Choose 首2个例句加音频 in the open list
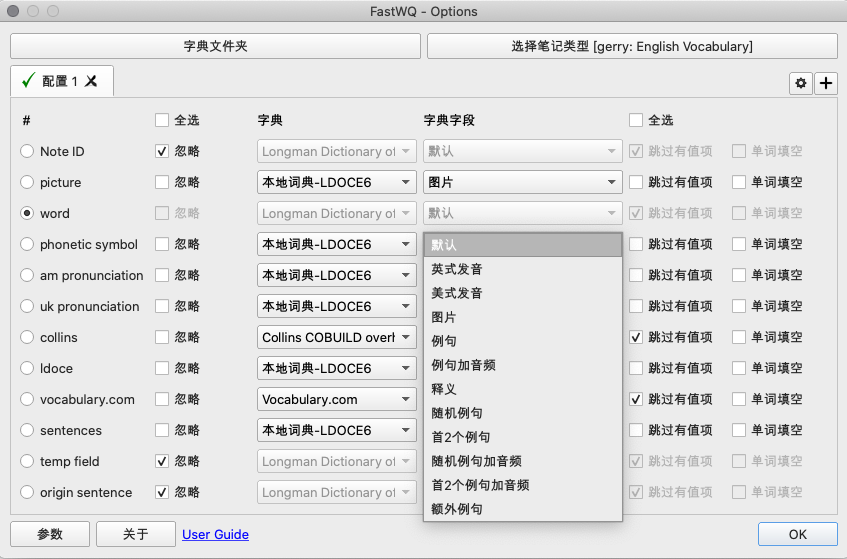Viewport: 847px width, 559px height. tap(523, 485)
